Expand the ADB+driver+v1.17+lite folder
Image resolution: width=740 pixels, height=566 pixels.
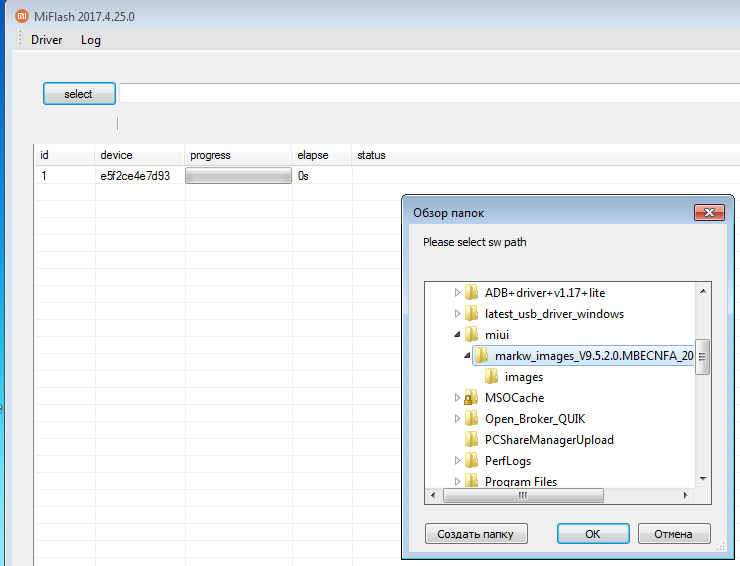pyautogui.click(x=457, y=293)
